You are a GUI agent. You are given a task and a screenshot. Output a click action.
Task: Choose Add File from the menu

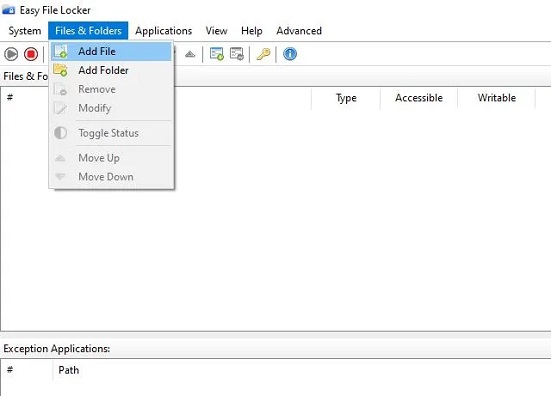coord(111,51)
